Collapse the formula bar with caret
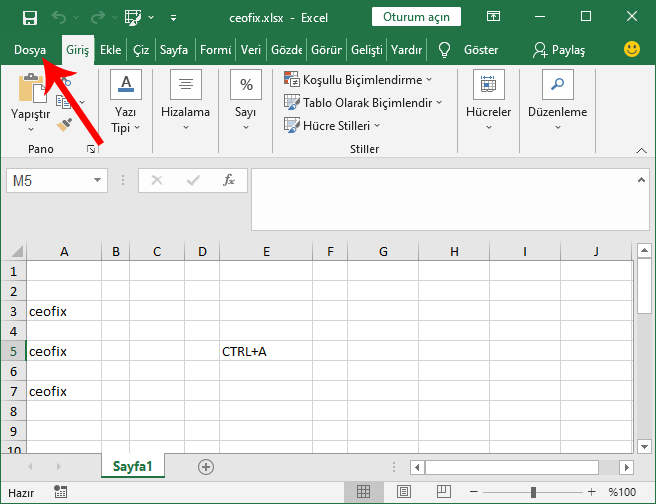 coord(641,180)
